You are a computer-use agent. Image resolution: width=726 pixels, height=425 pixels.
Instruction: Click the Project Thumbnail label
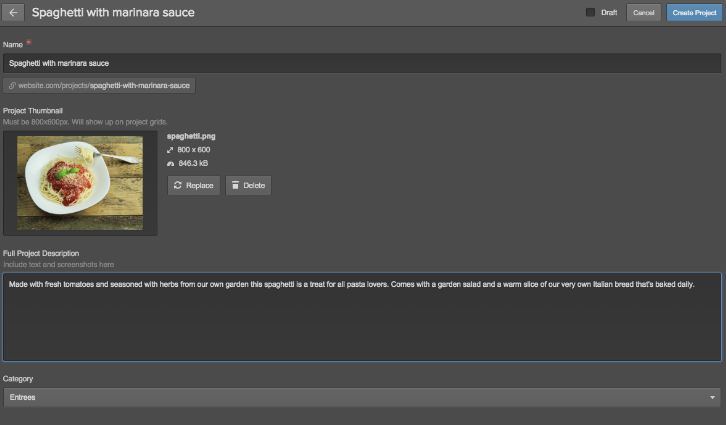coord(33,111)
